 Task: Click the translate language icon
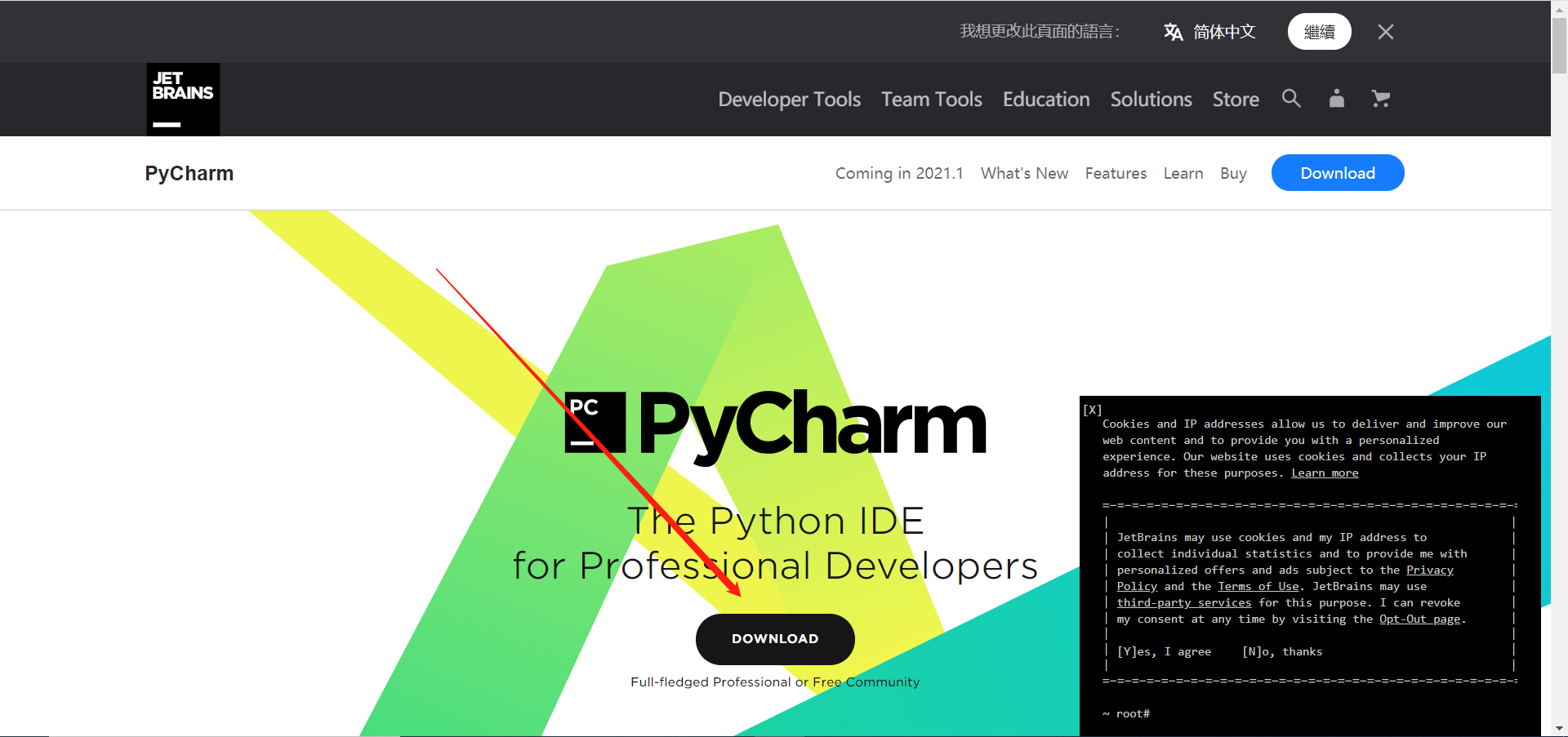point(1174,32)
